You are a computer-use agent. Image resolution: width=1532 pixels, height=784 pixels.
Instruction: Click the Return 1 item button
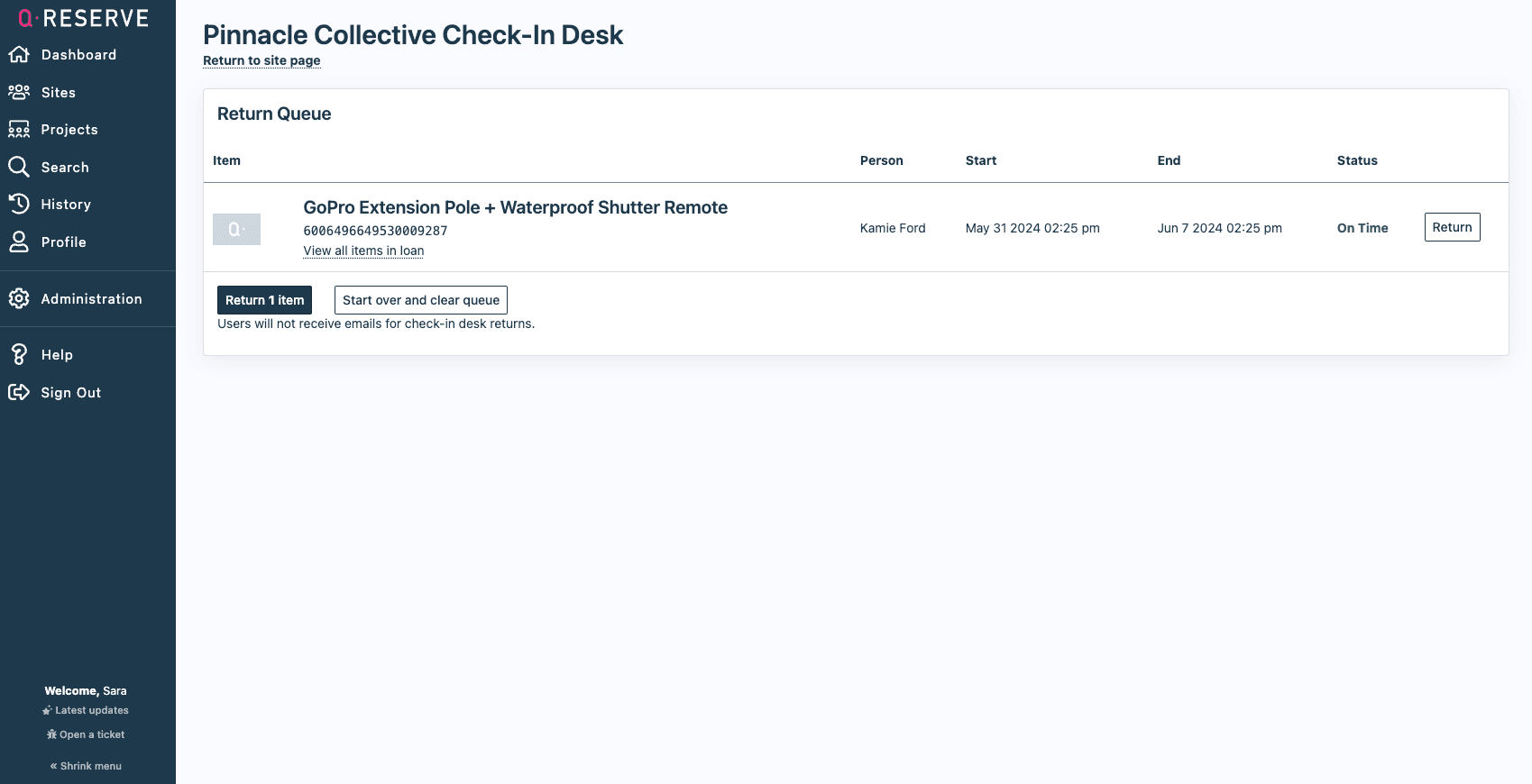264,300
